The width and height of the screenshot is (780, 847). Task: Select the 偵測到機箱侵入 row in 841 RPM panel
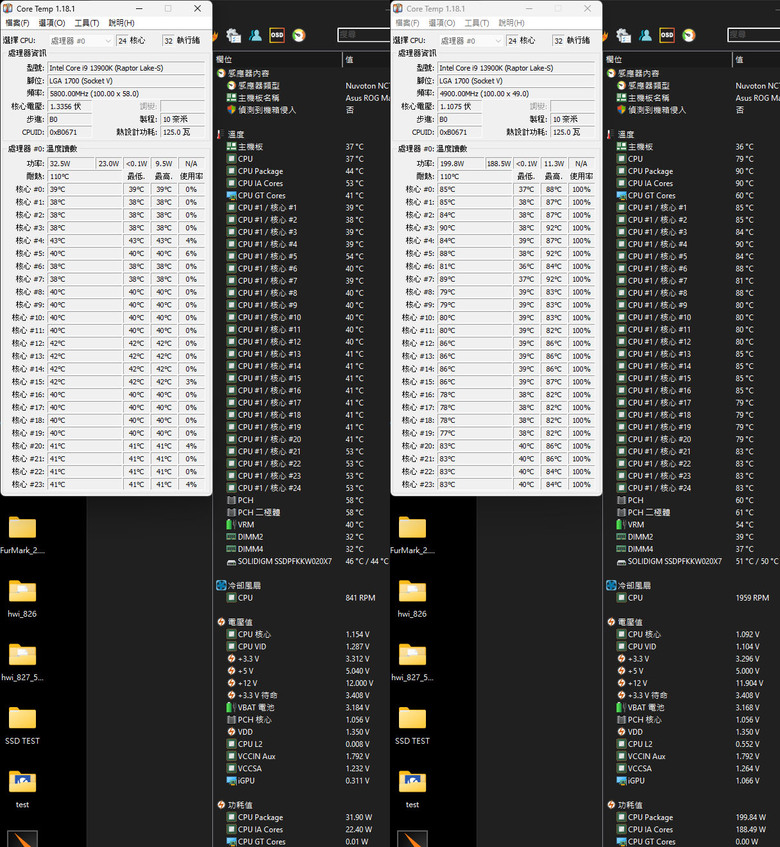pyautogui.click(x=302, y=110)
